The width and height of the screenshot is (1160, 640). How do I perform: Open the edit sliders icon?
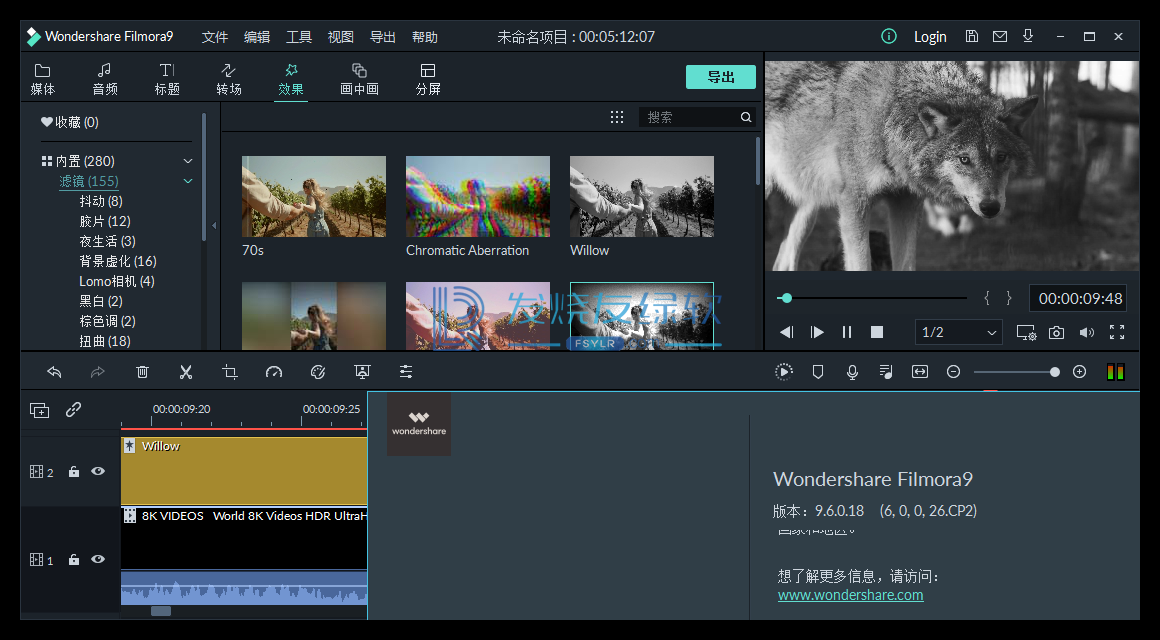click(406, 372)
